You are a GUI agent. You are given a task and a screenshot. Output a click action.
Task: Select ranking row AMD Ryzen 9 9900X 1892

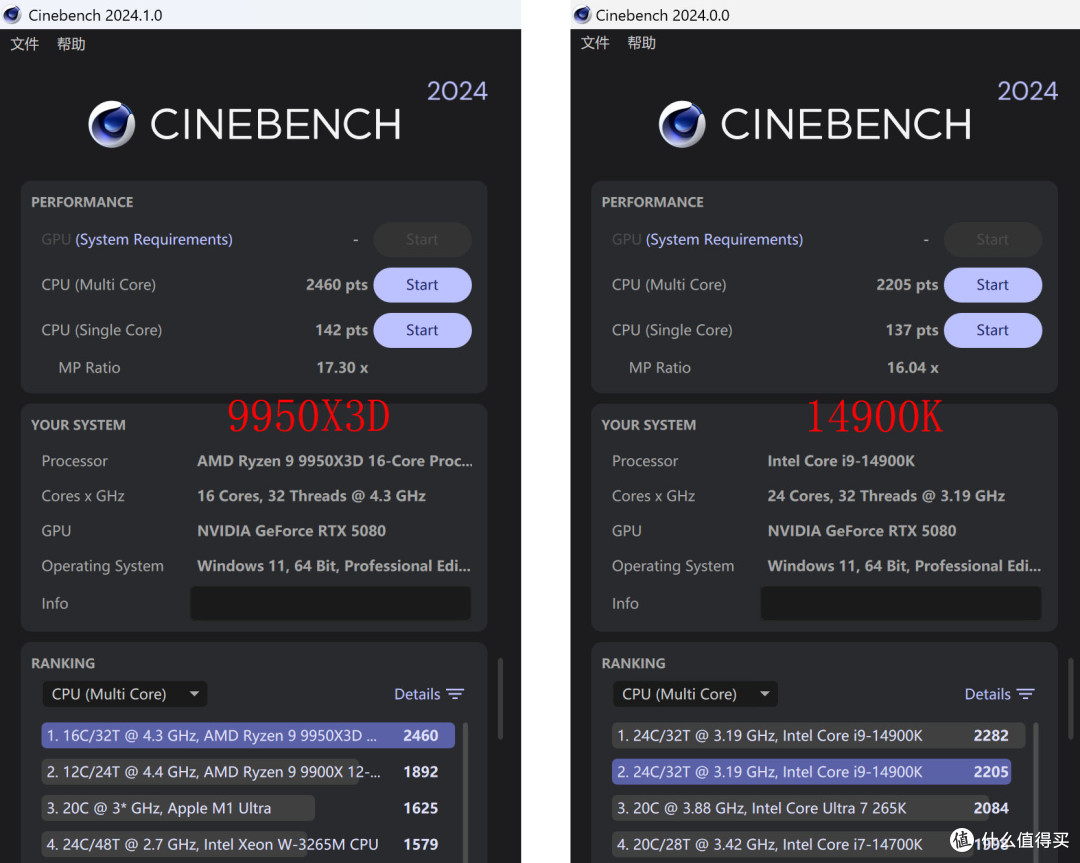click(248, 771)
